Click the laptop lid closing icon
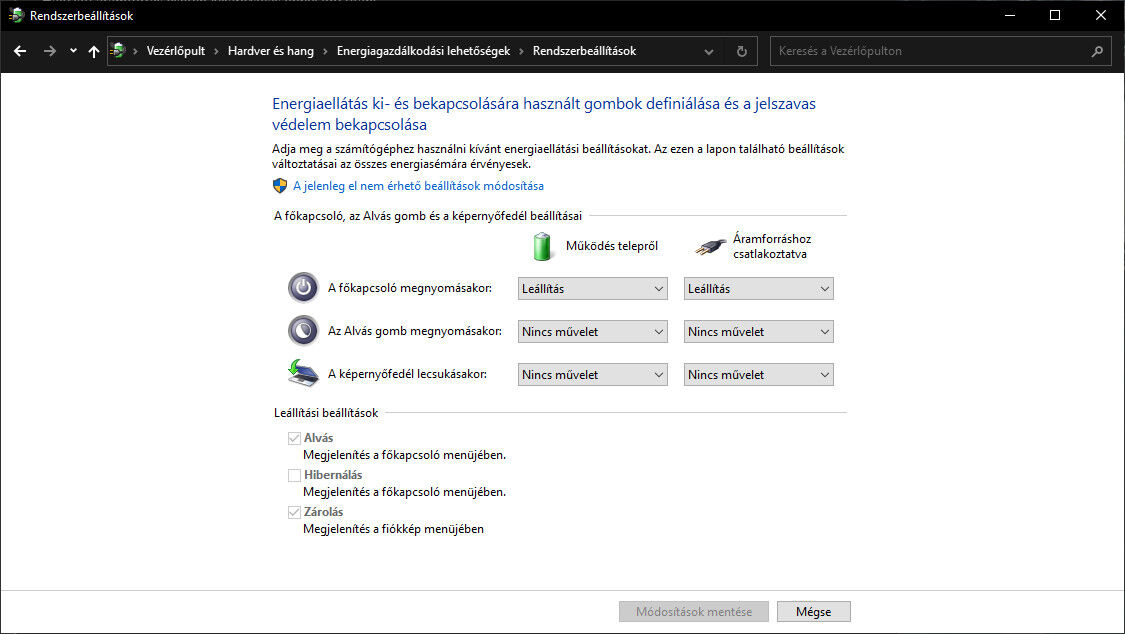Screen dimensions: 1125x634 [303, 374]
